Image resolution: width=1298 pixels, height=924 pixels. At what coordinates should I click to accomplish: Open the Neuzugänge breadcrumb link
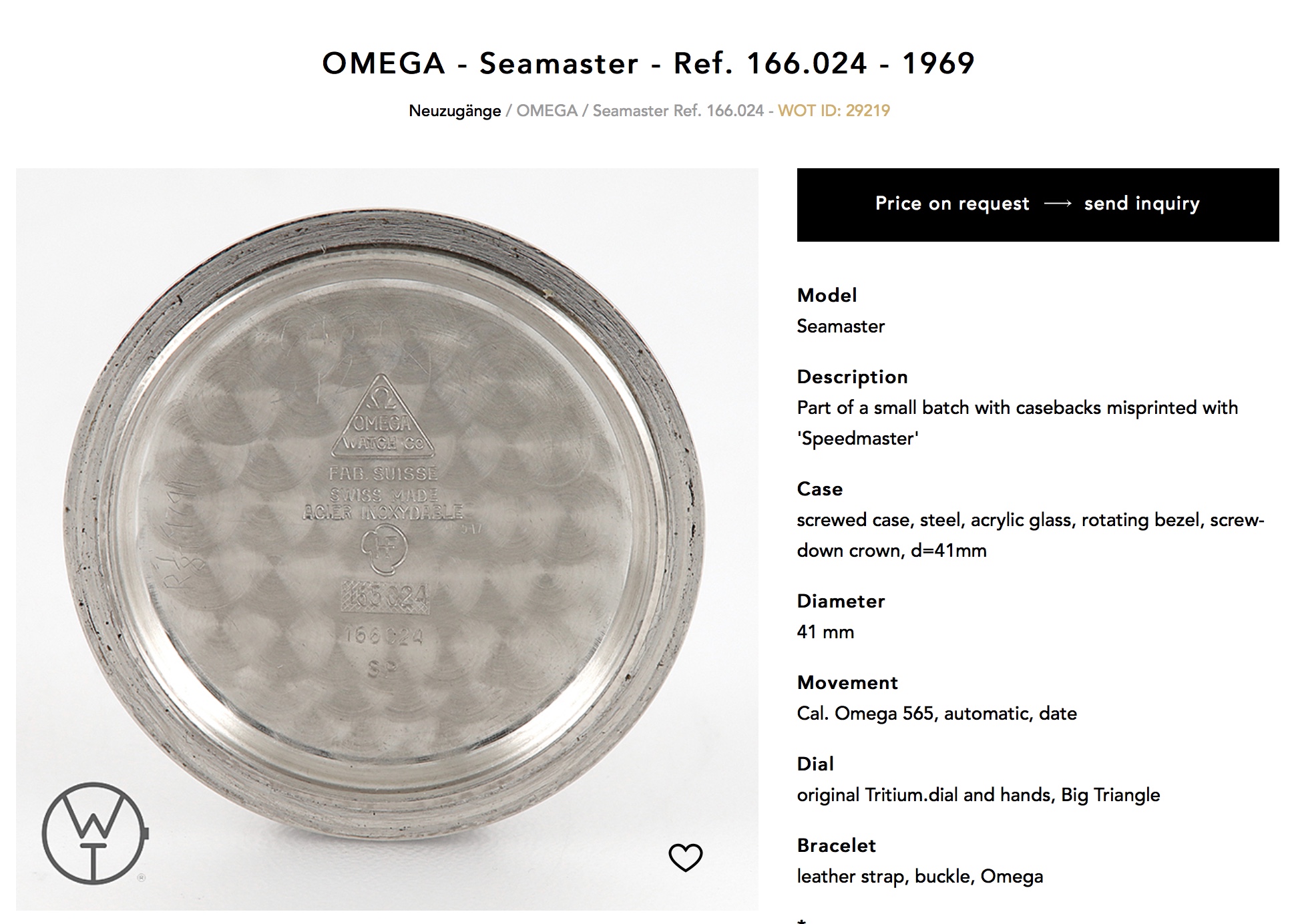click(x=455, y=111)
